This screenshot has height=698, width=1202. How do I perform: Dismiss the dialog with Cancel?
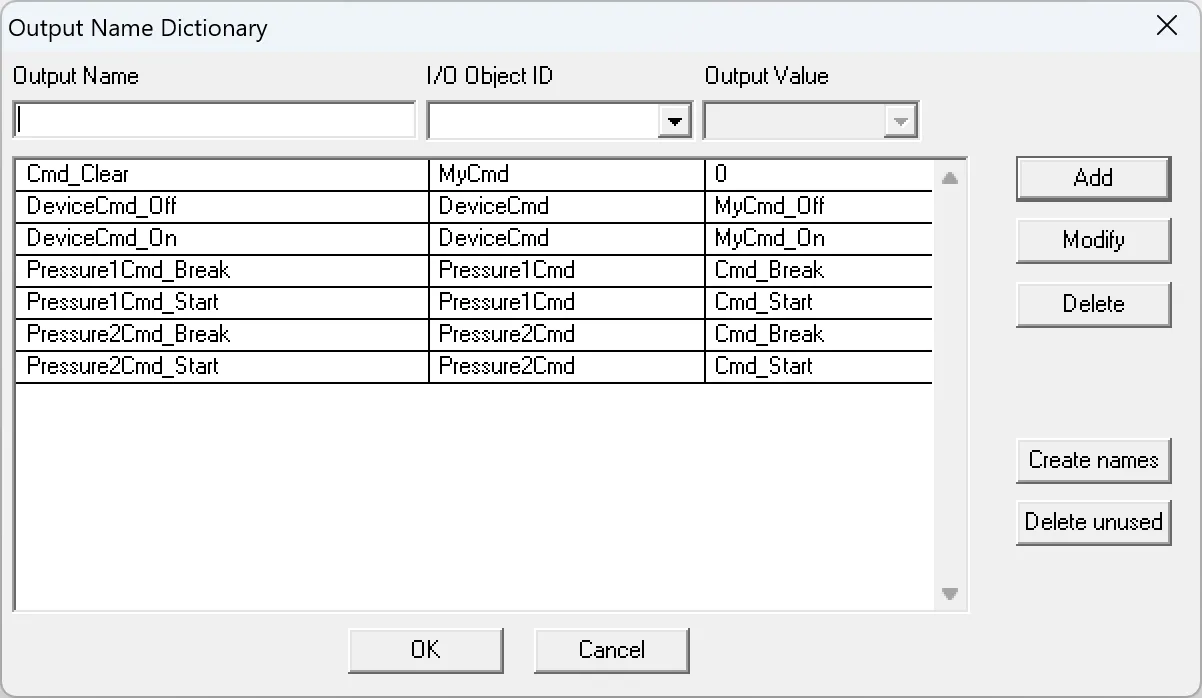pyautogui.click(x=611, y=650)
